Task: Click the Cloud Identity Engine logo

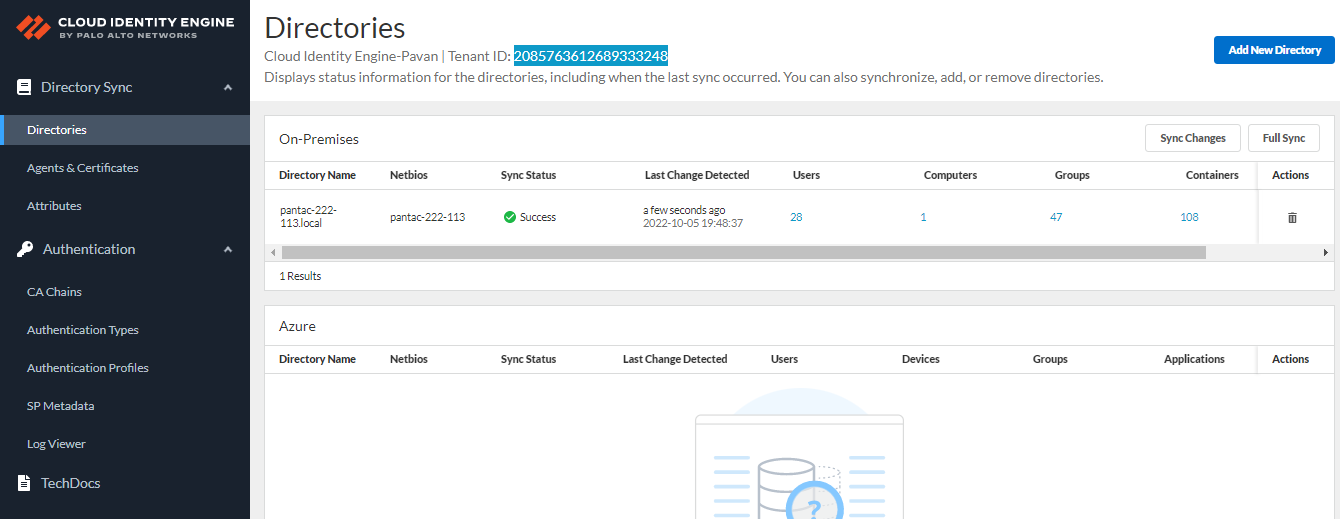Action: [125, 27]
